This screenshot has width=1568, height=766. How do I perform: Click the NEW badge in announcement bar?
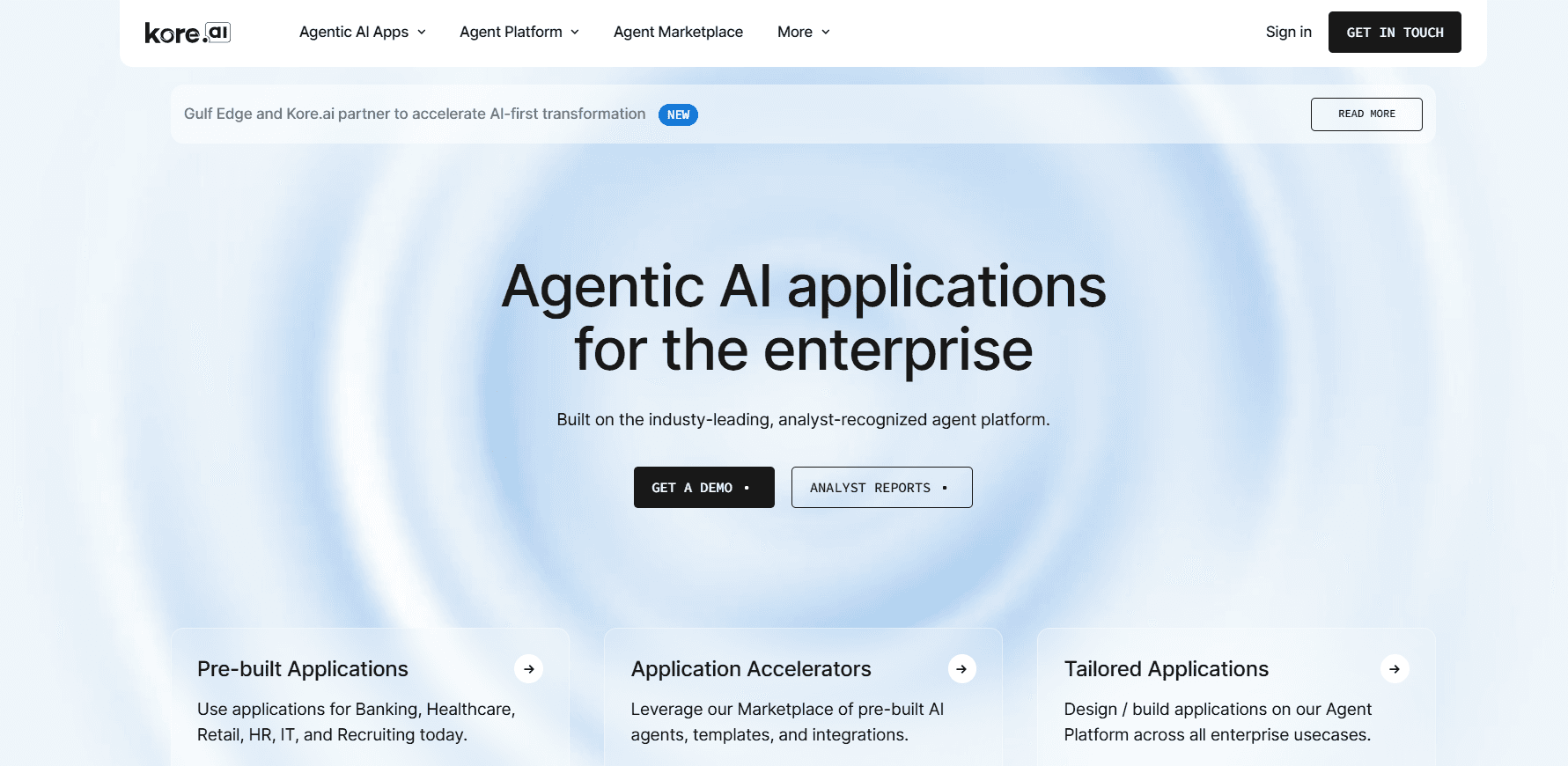pyautogui.click(x=678, y=114)
